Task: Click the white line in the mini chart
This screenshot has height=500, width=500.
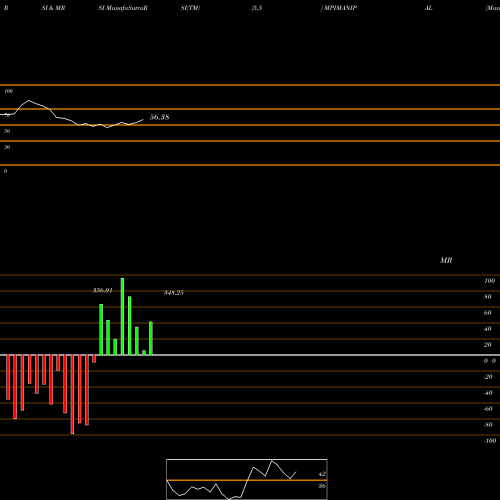Action: click(x=231, y=480)
